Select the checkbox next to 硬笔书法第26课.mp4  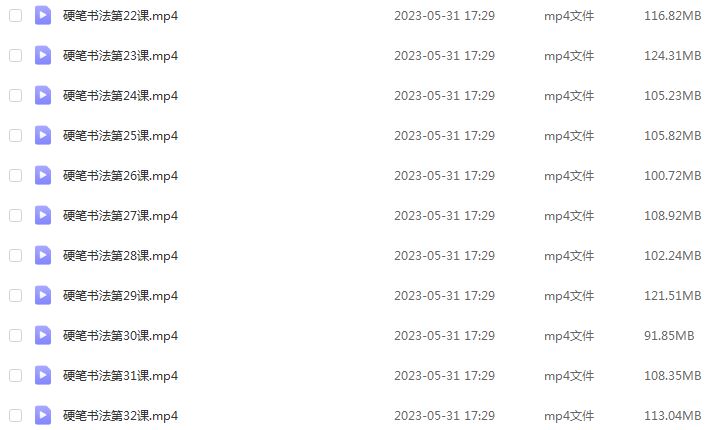(16, 175)
